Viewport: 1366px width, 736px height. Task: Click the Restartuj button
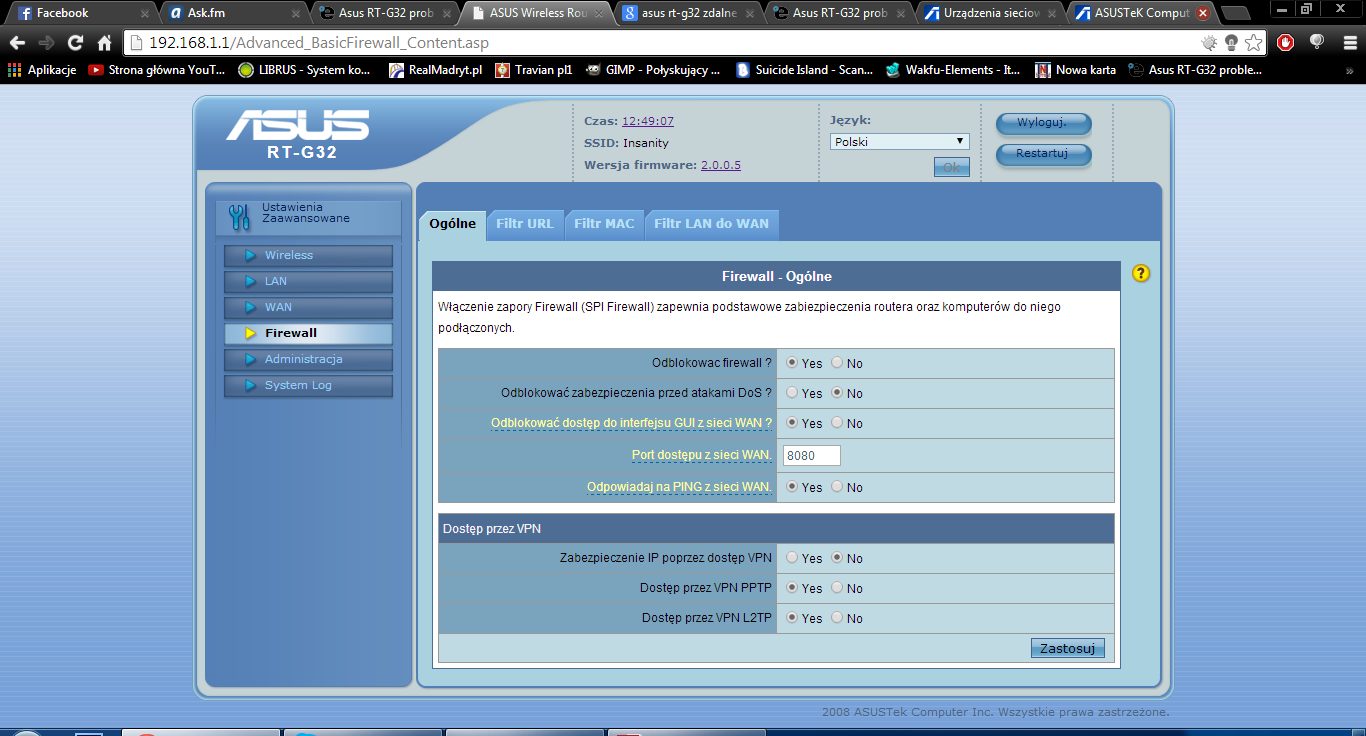click(x=1043, y=154)
